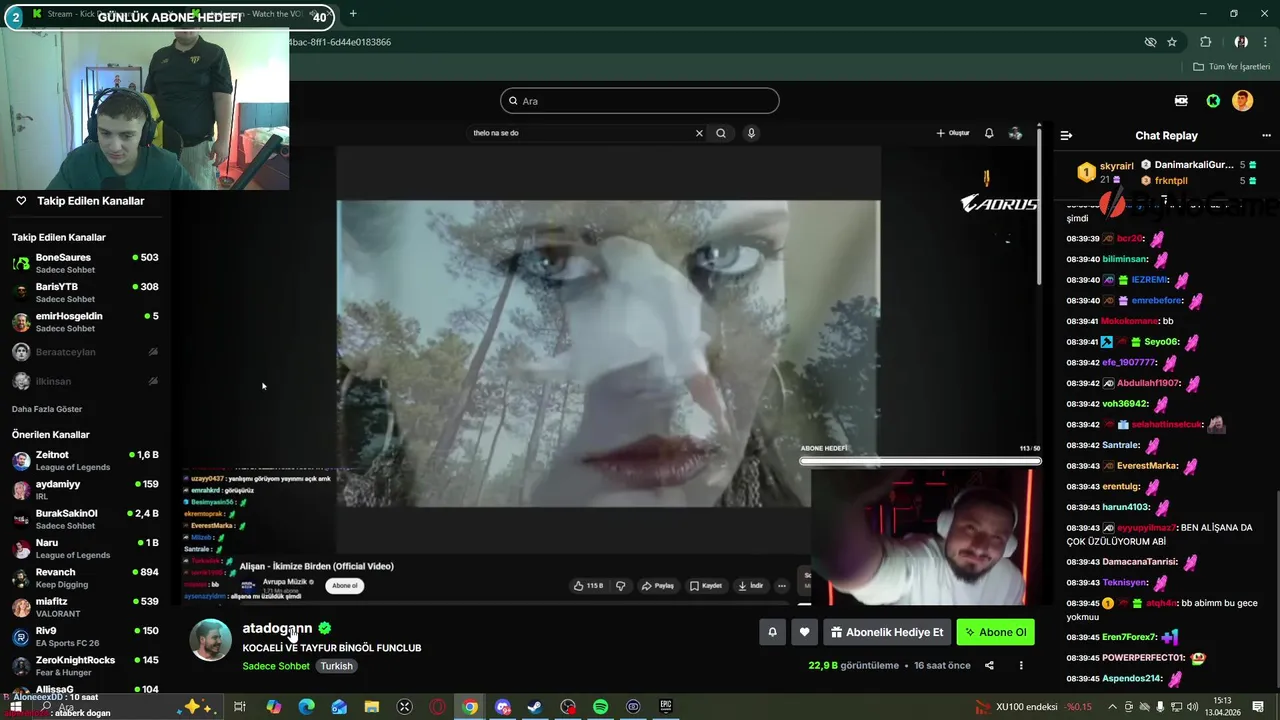Open emirHosgeldin channel in sidebar

coord(85,322)
